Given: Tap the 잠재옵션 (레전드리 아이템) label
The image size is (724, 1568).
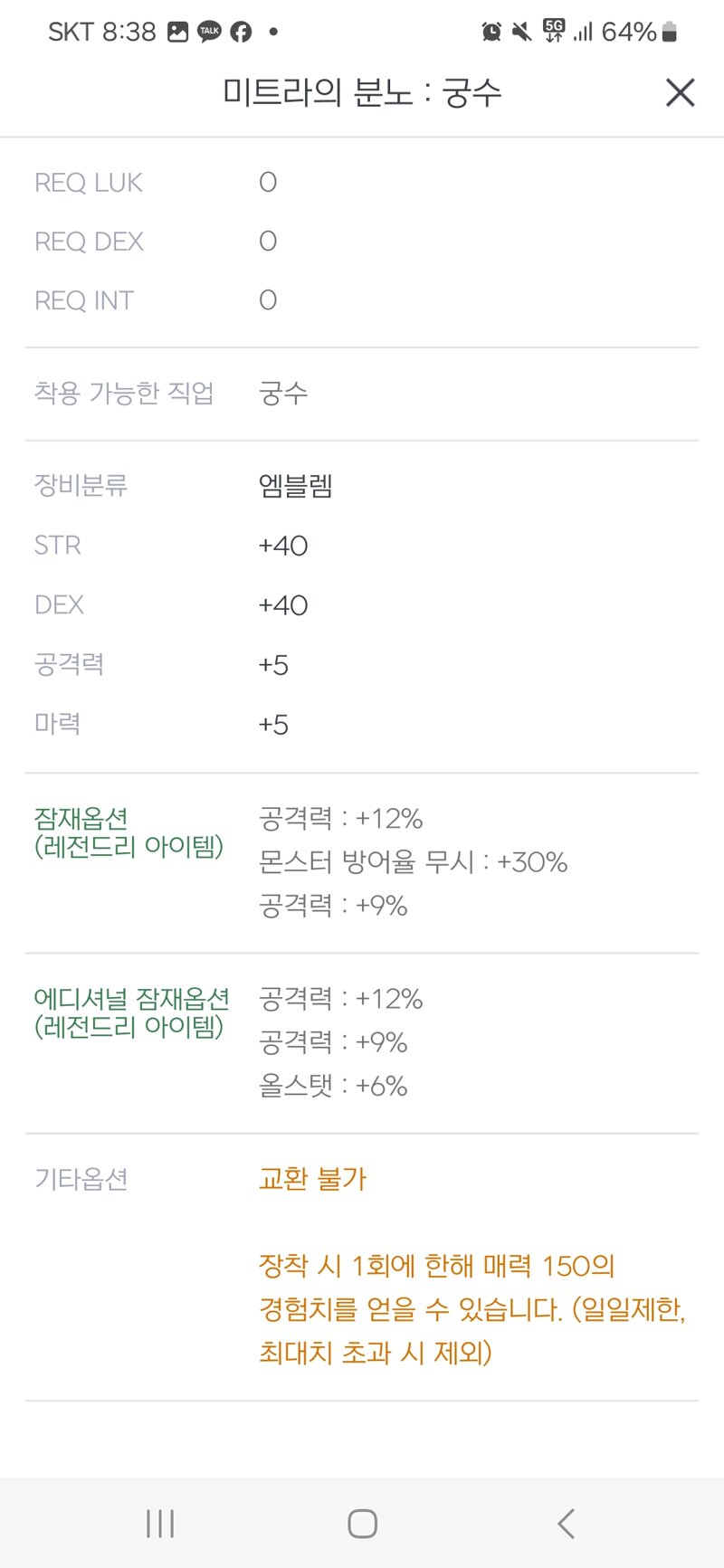Looking at the screenshot, I should [129, 832].
